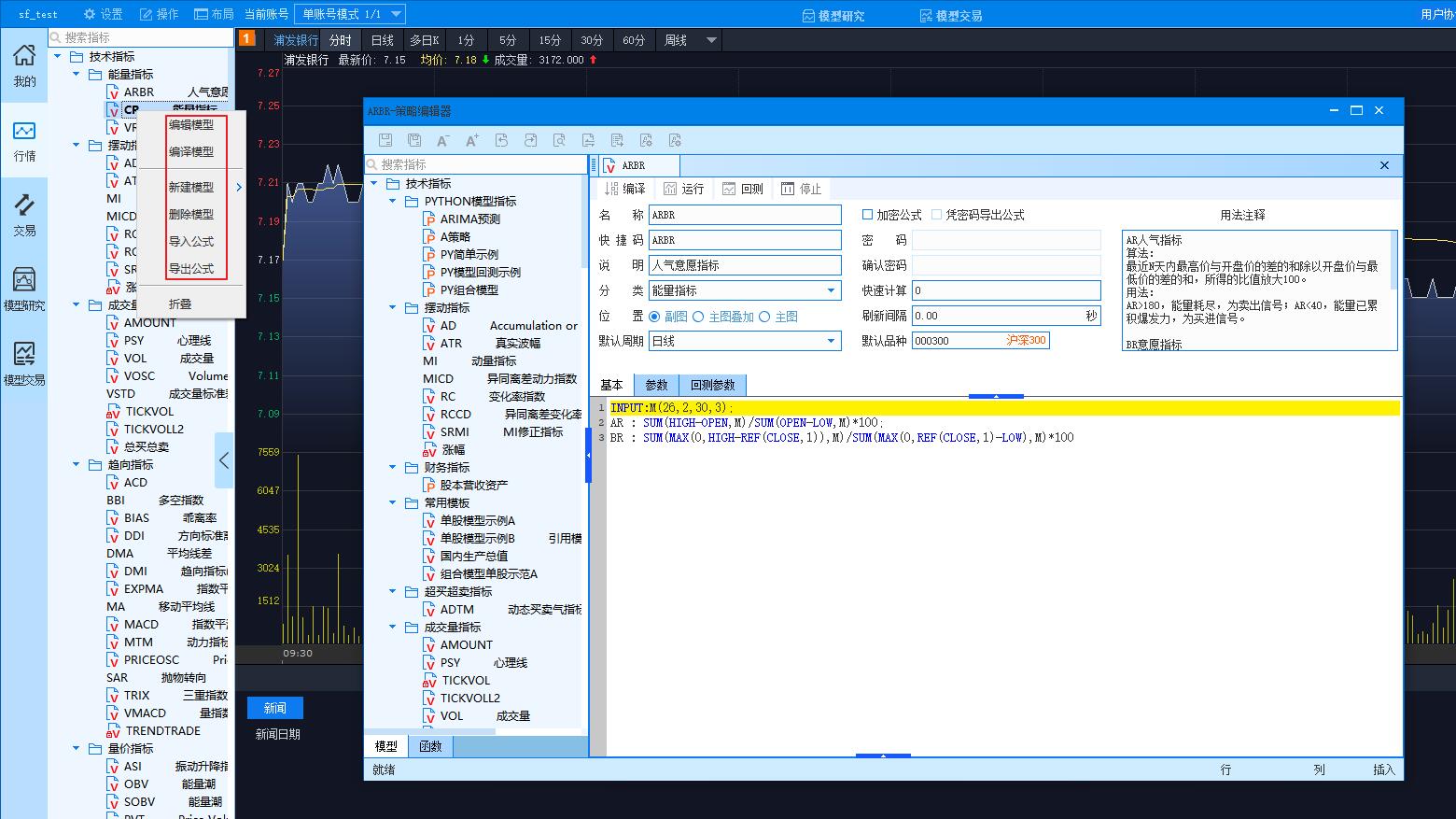Open the 行情 market sidebar icon
The width and height of the screenshot is (1456, 819).
coord(24,140)
